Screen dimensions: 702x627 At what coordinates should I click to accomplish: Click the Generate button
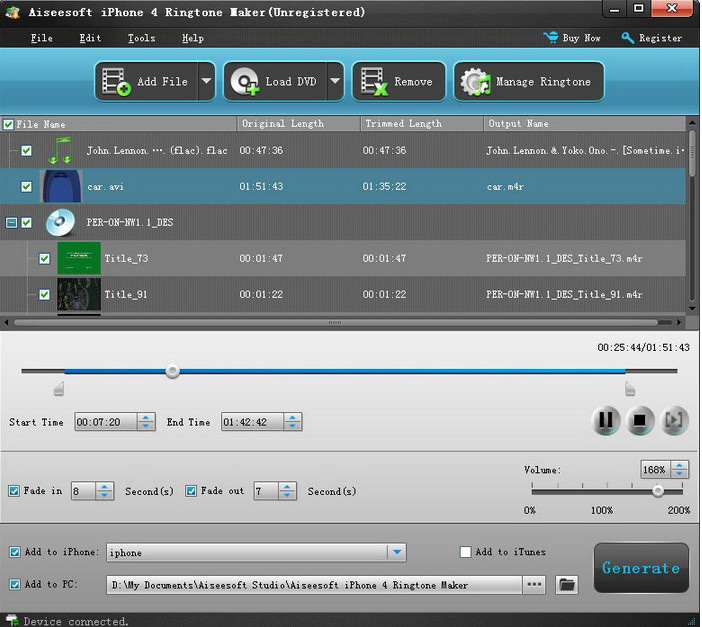coord(641,568)
